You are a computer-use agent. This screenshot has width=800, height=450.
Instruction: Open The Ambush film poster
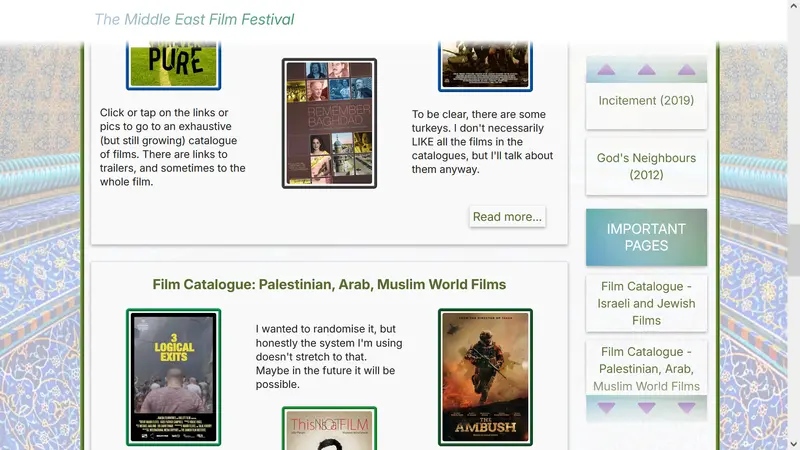[485, 377]
